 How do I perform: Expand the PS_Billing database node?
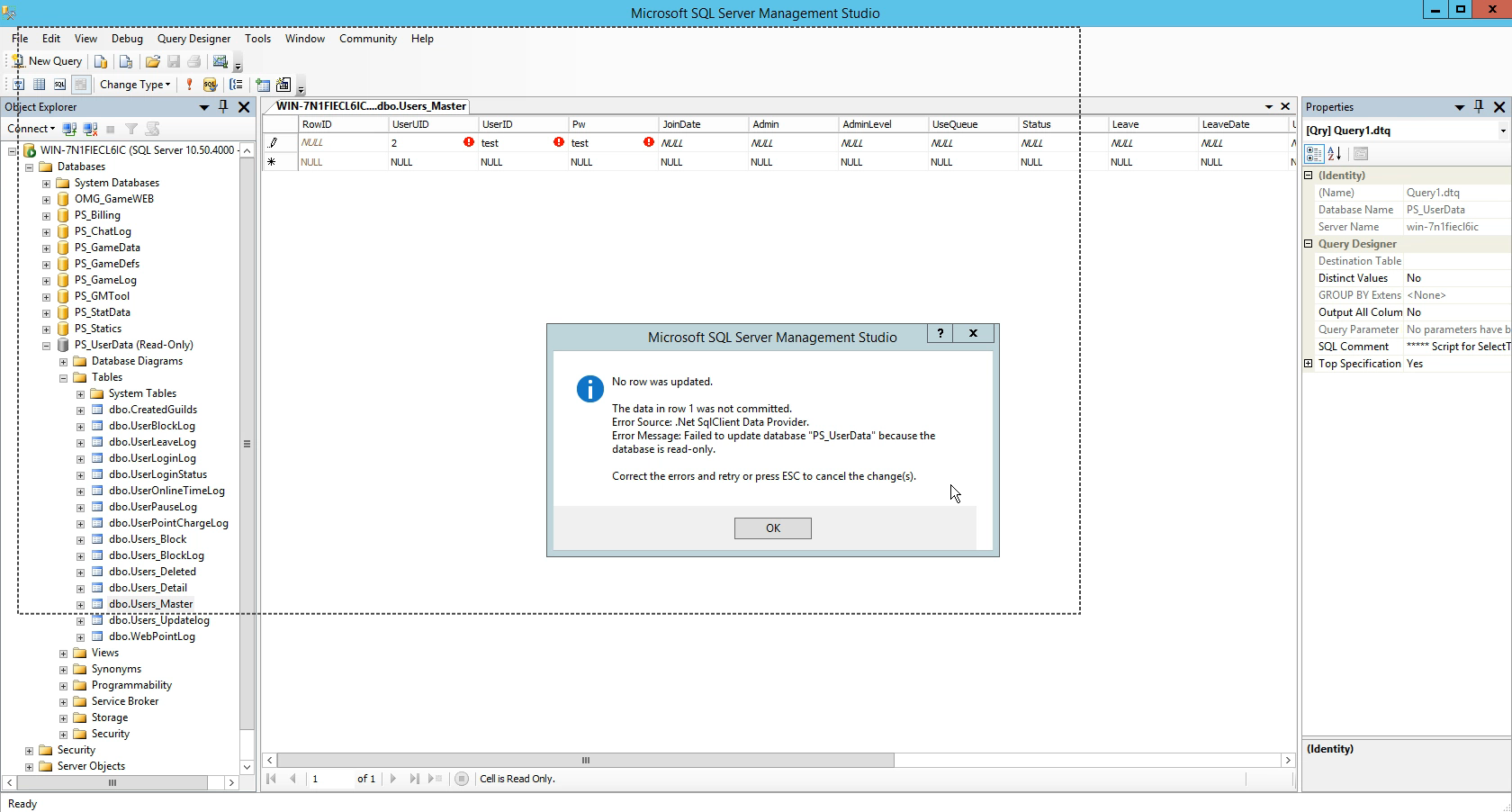(x=46, y=215)
